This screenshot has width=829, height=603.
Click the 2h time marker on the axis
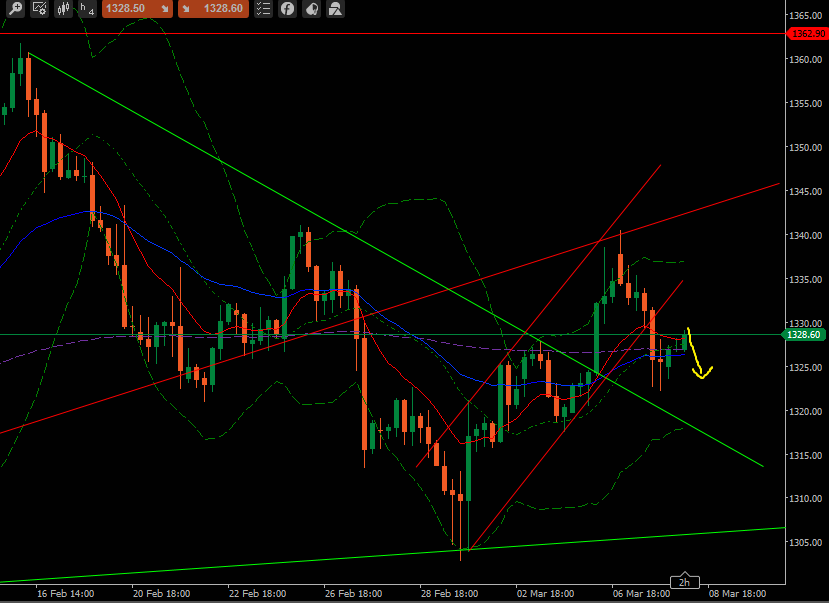click(x=685, y=581)
